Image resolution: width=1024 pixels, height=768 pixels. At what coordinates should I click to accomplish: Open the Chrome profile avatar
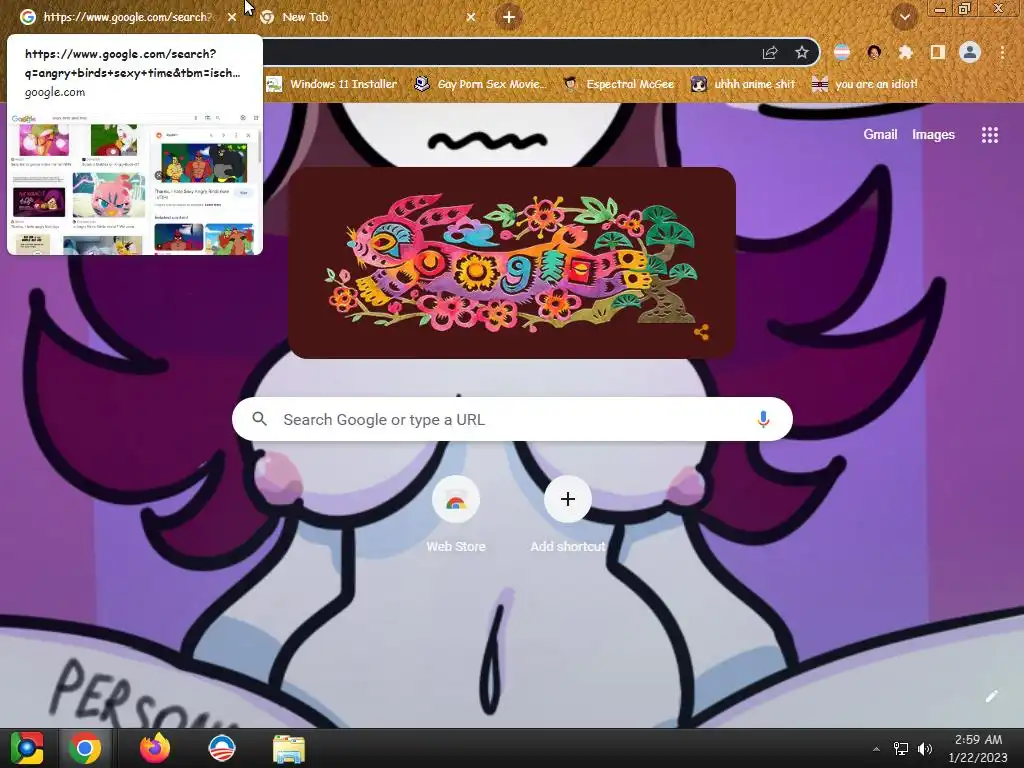coord(970,52)
